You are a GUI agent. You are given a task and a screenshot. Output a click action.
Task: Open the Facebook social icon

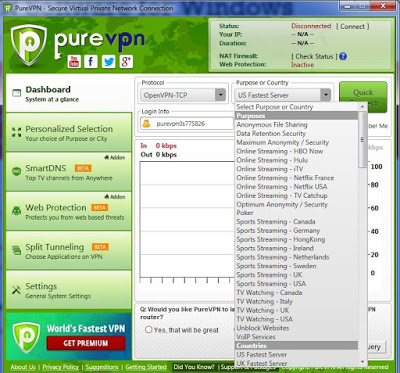tap(91, 62)
